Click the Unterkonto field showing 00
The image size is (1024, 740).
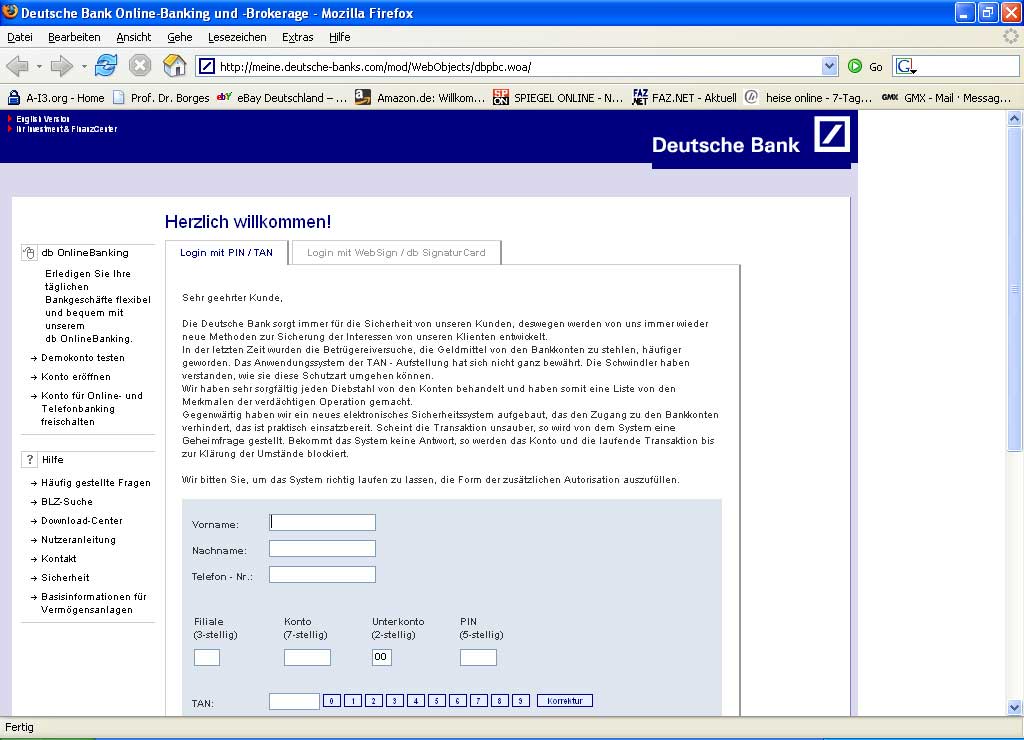pyautogui.click(x=382, y=657)
